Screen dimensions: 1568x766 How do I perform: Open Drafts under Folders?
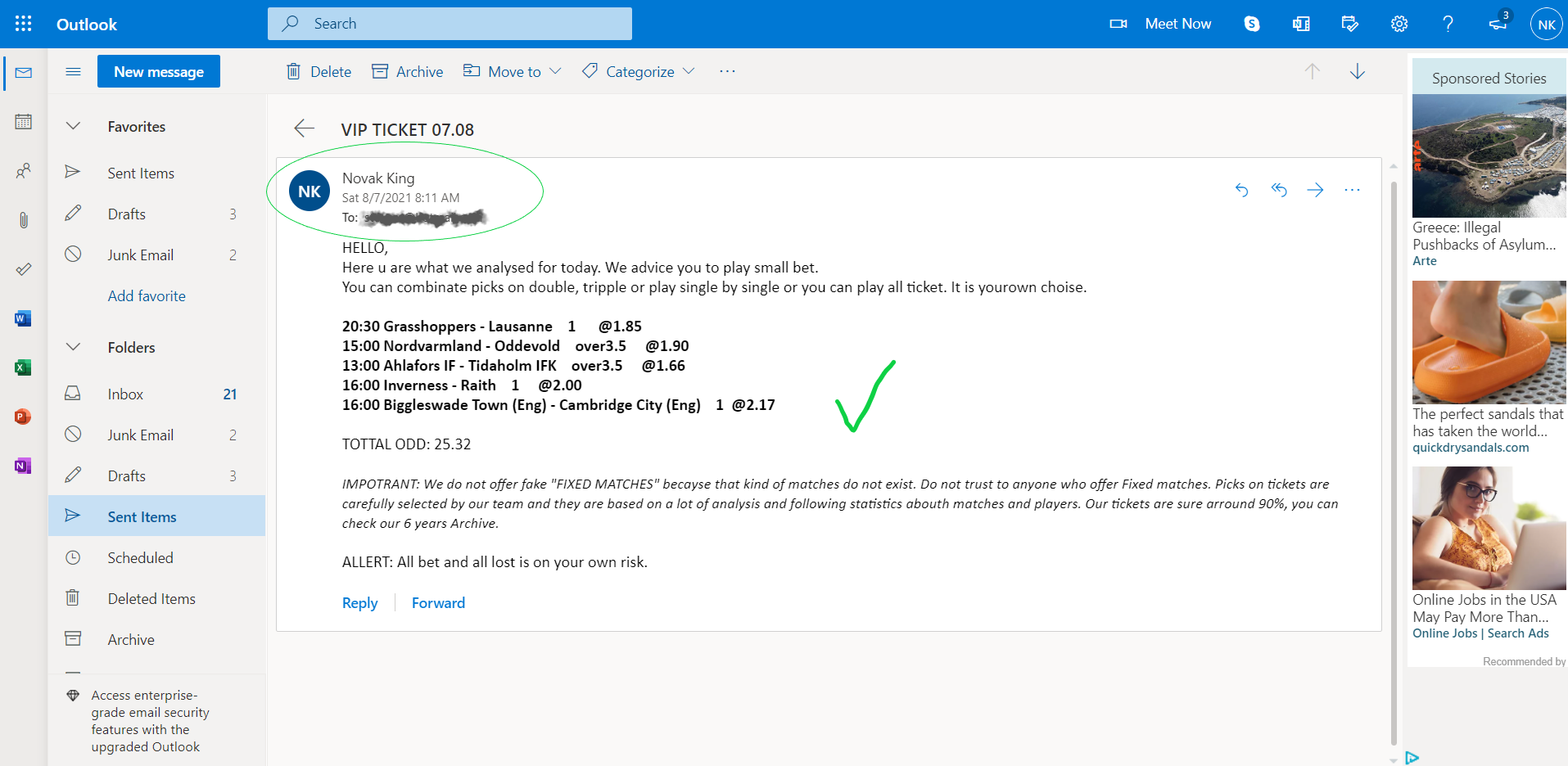tap(157, 475)
